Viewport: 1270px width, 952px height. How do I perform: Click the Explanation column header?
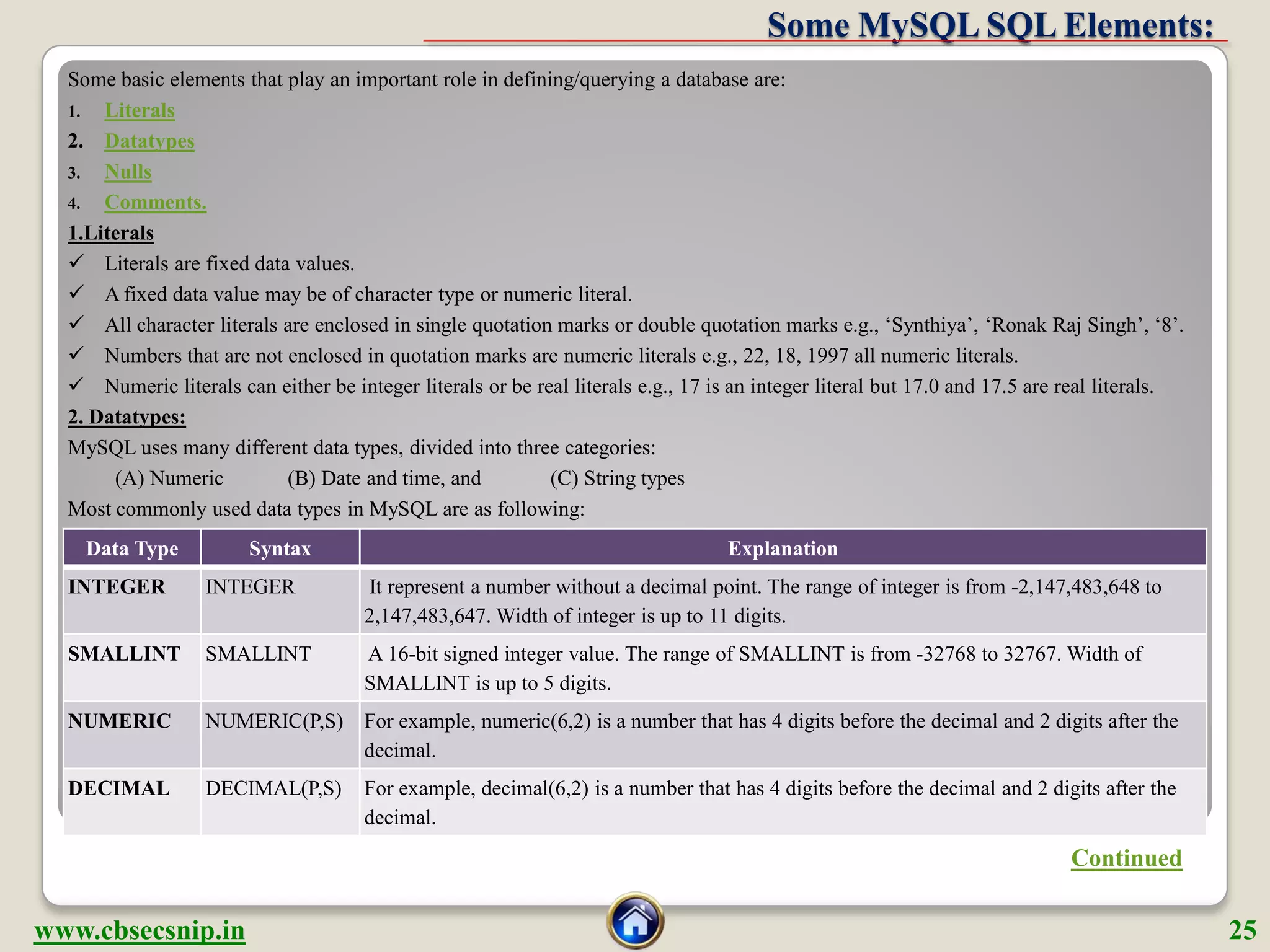click(783, 549)
